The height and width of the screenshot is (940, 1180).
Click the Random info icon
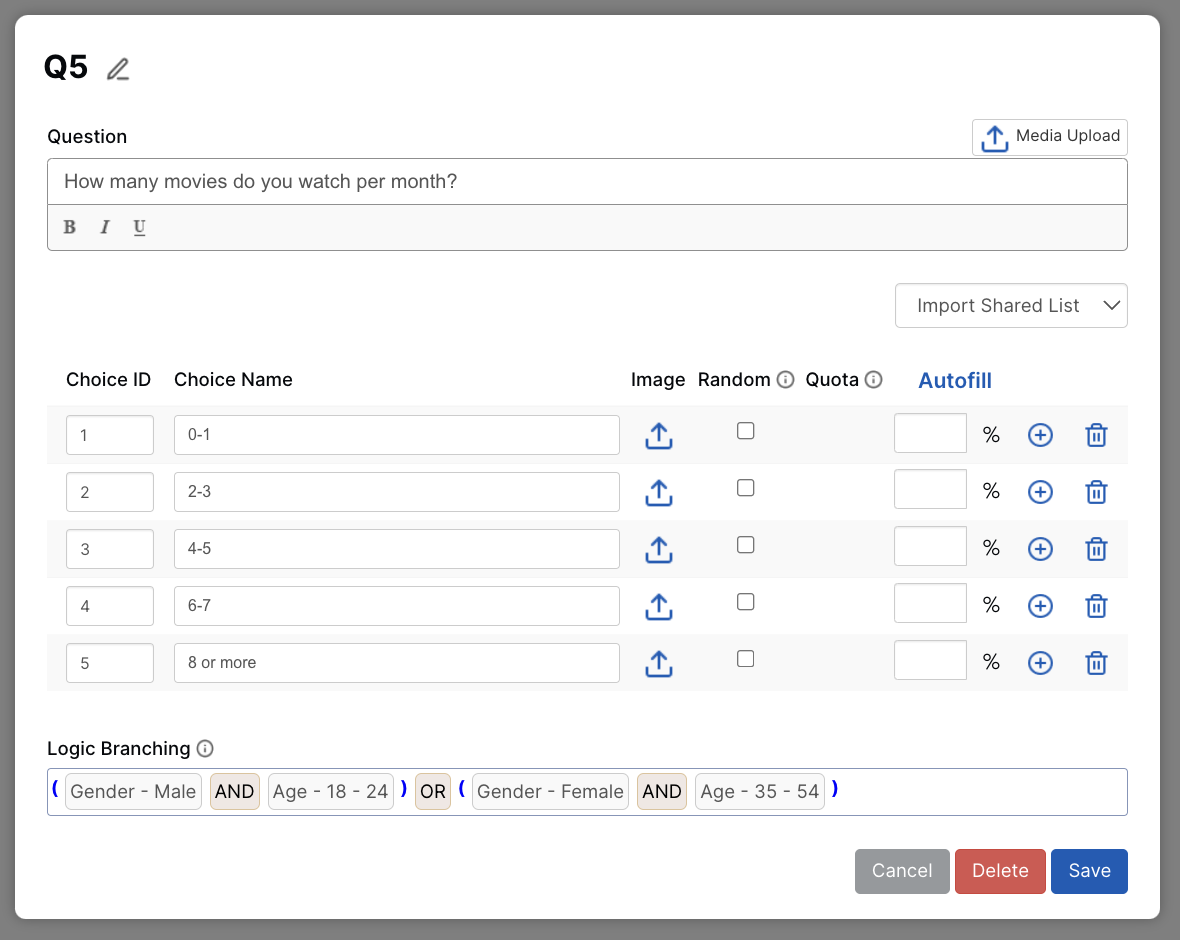[x=786, y=380]
